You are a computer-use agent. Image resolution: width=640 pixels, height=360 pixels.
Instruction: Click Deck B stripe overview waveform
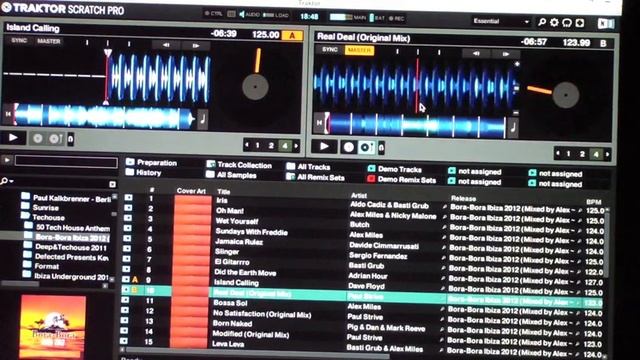416,124
